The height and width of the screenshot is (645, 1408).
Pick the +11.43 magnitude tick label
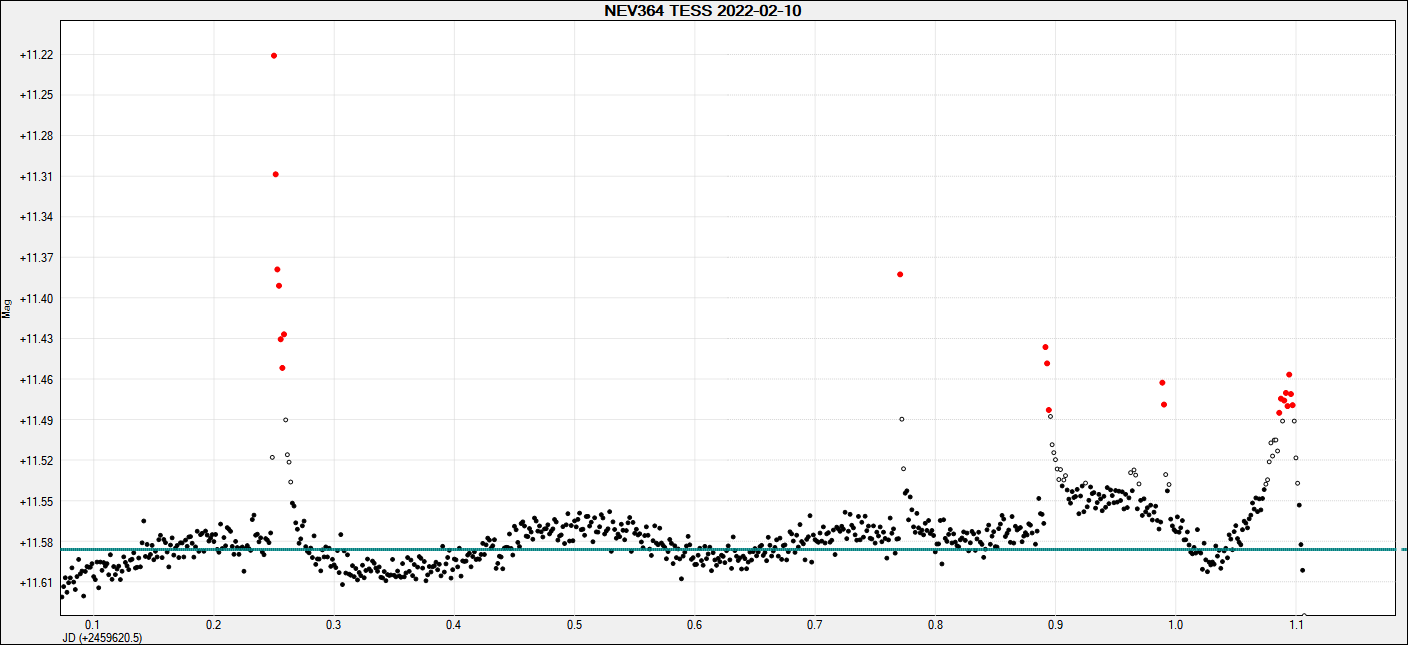(x=37, y=339)
